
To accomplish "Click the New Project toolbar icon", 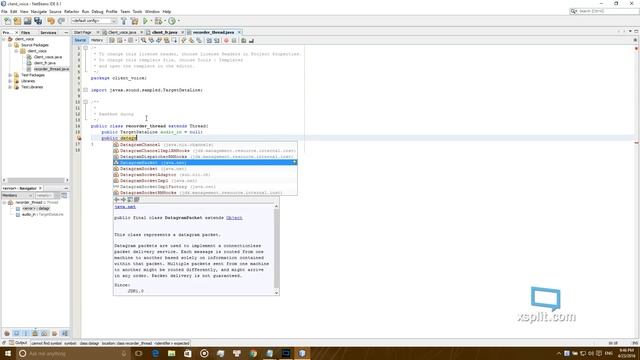I will [17, 21].
